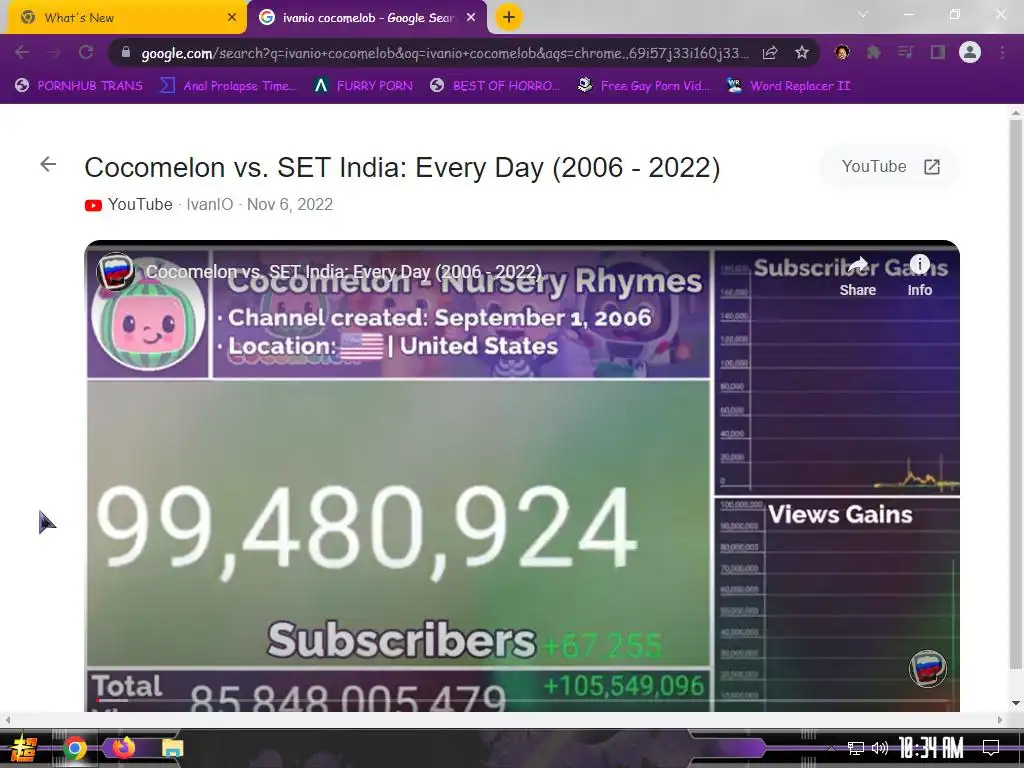Open the Chrome three-dot menu
The height and width of the screenshot is (768, 1024).
1002,52
